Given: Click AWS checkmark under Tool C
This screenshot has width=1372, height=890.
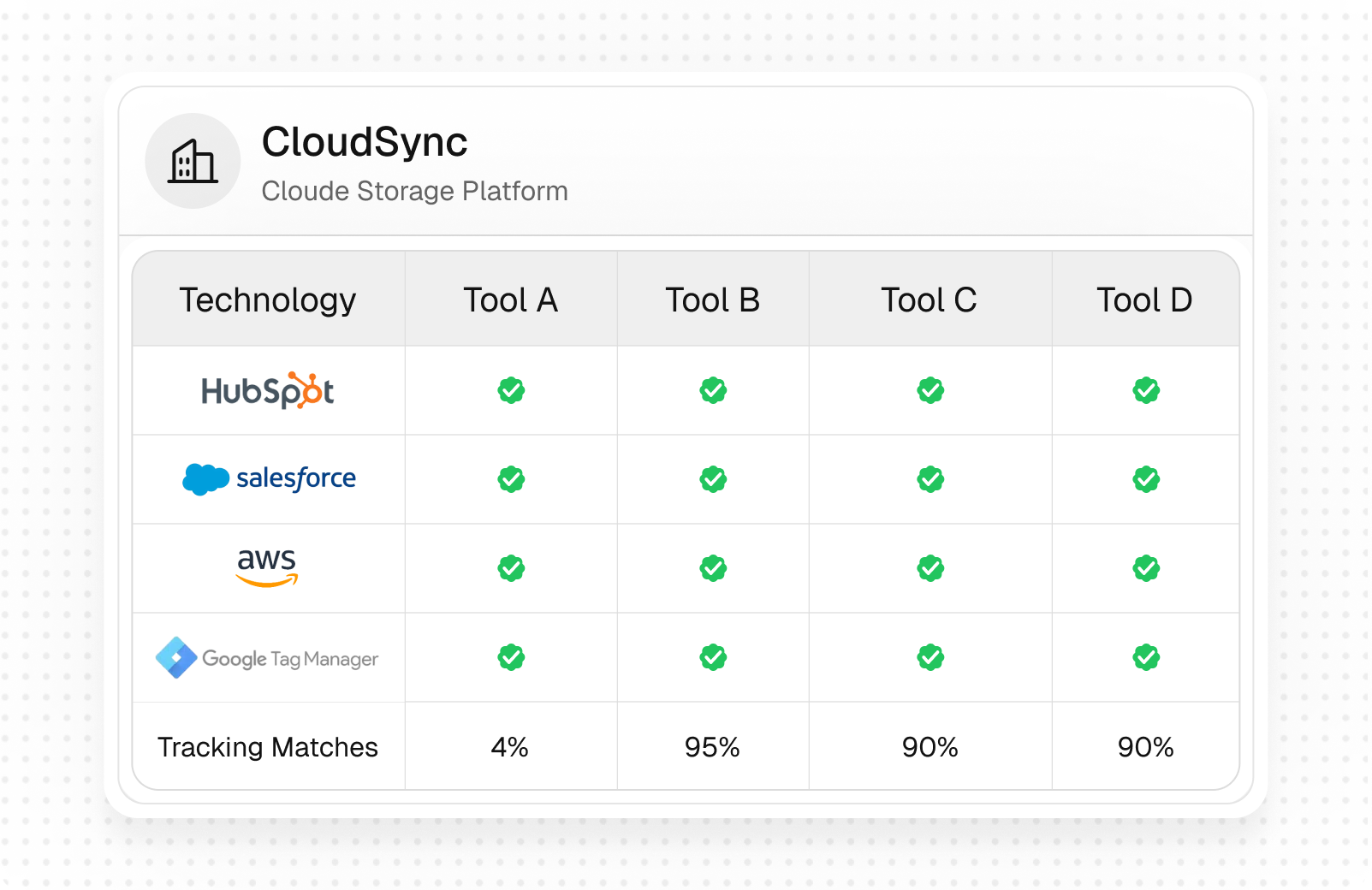Looking at the screenshot, I should (930, 568).
